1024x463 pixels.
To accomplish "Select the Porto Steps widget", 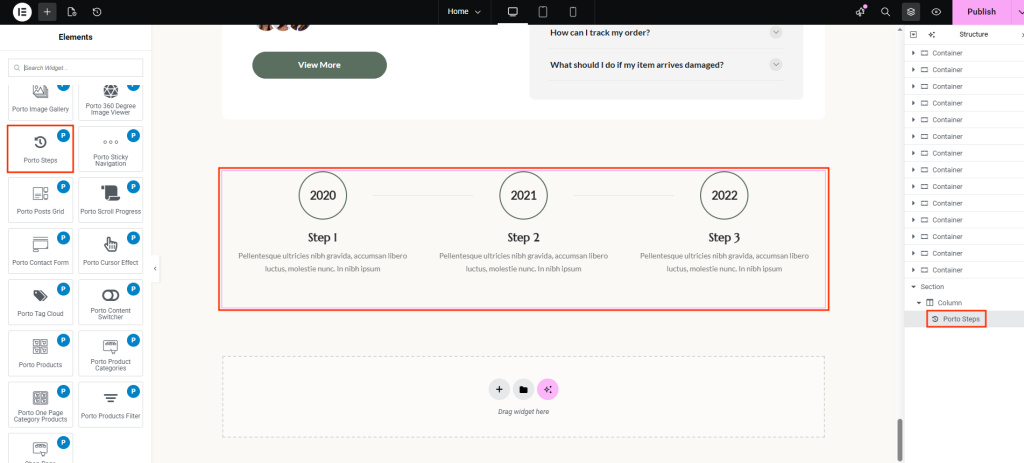I will click(40, 148).
